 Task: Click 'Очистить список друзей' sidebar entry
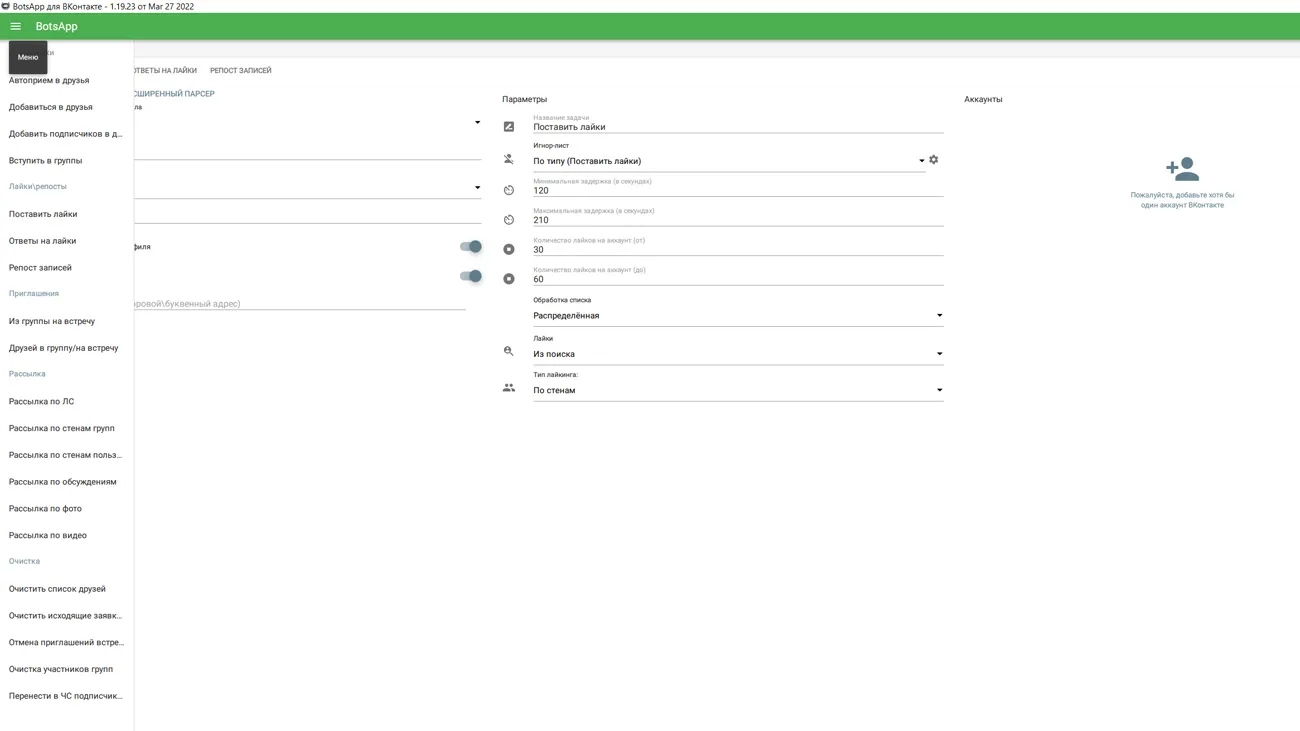coord(57,589)
